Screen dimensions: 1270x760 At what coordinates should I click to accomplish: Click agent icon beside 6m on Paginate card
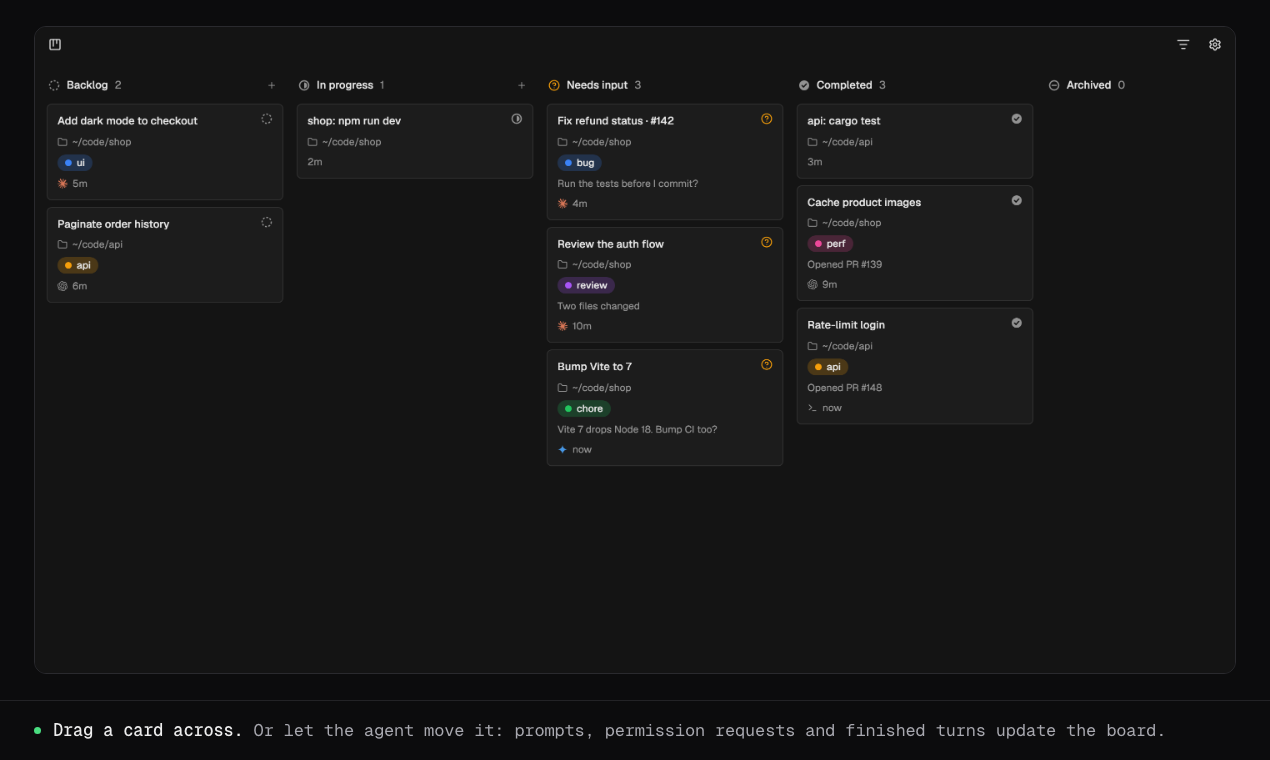tap(62, 286)
